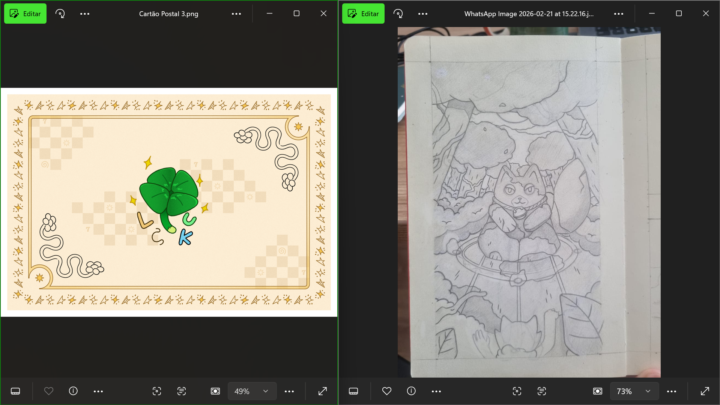Show file info for Cartão Postal 3.png
The width and height of the screenshot is (720, 405).
pyautogui.click(x=73, y=391)
